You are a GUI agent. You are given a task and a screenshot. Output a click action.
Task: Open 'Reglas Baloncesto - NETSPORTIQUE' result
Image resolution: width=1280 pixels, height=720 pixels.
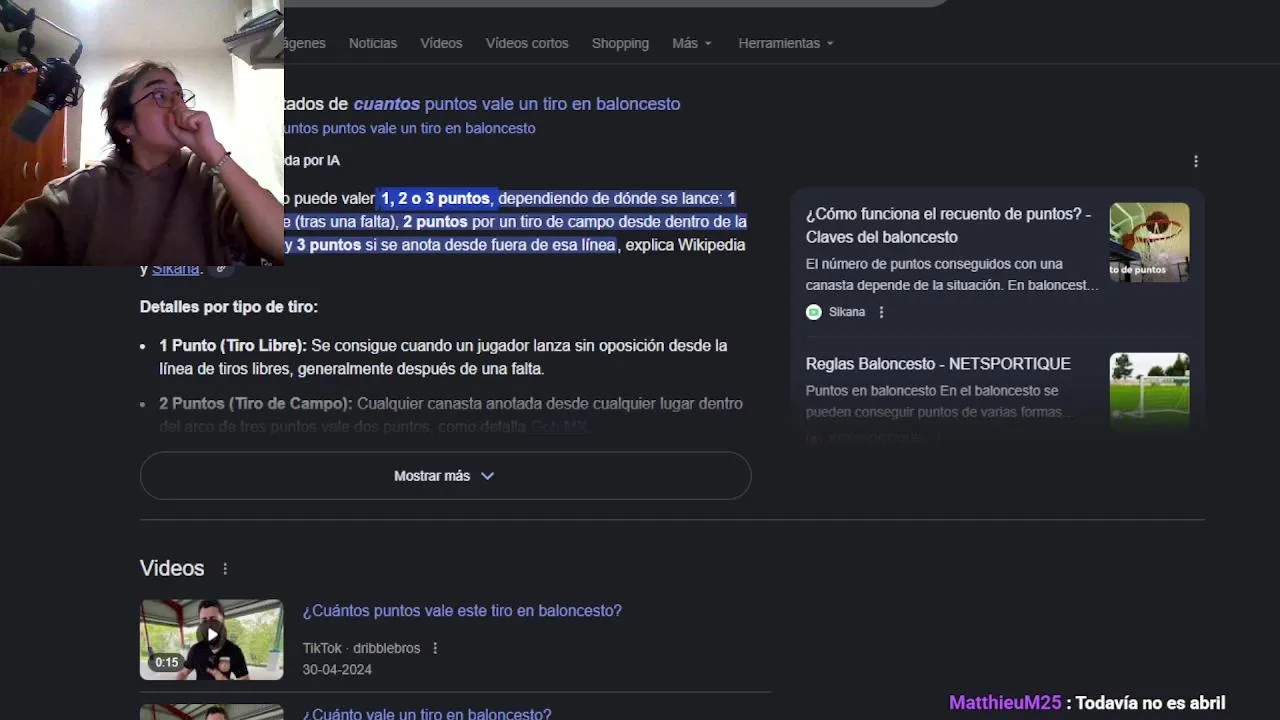click(938, 364)
